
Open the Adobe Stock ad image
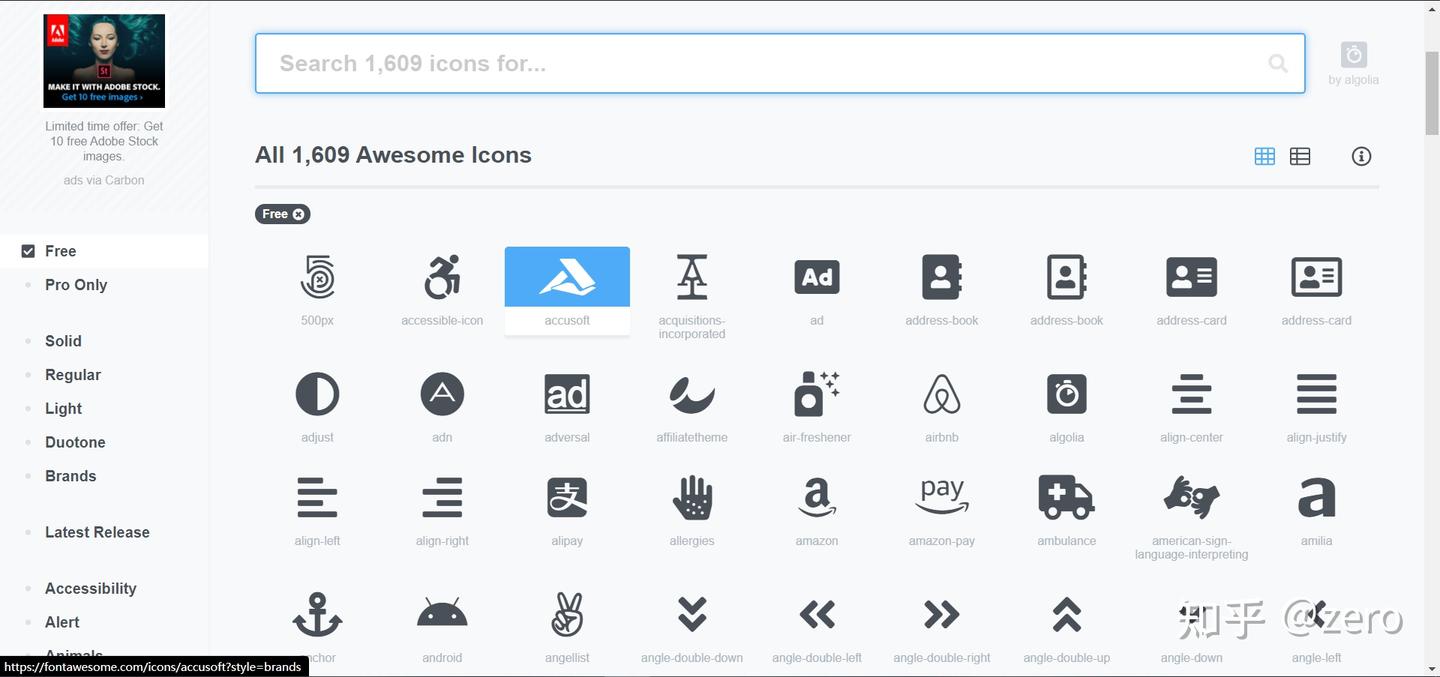pyautogui.click(x=104, y=61)
